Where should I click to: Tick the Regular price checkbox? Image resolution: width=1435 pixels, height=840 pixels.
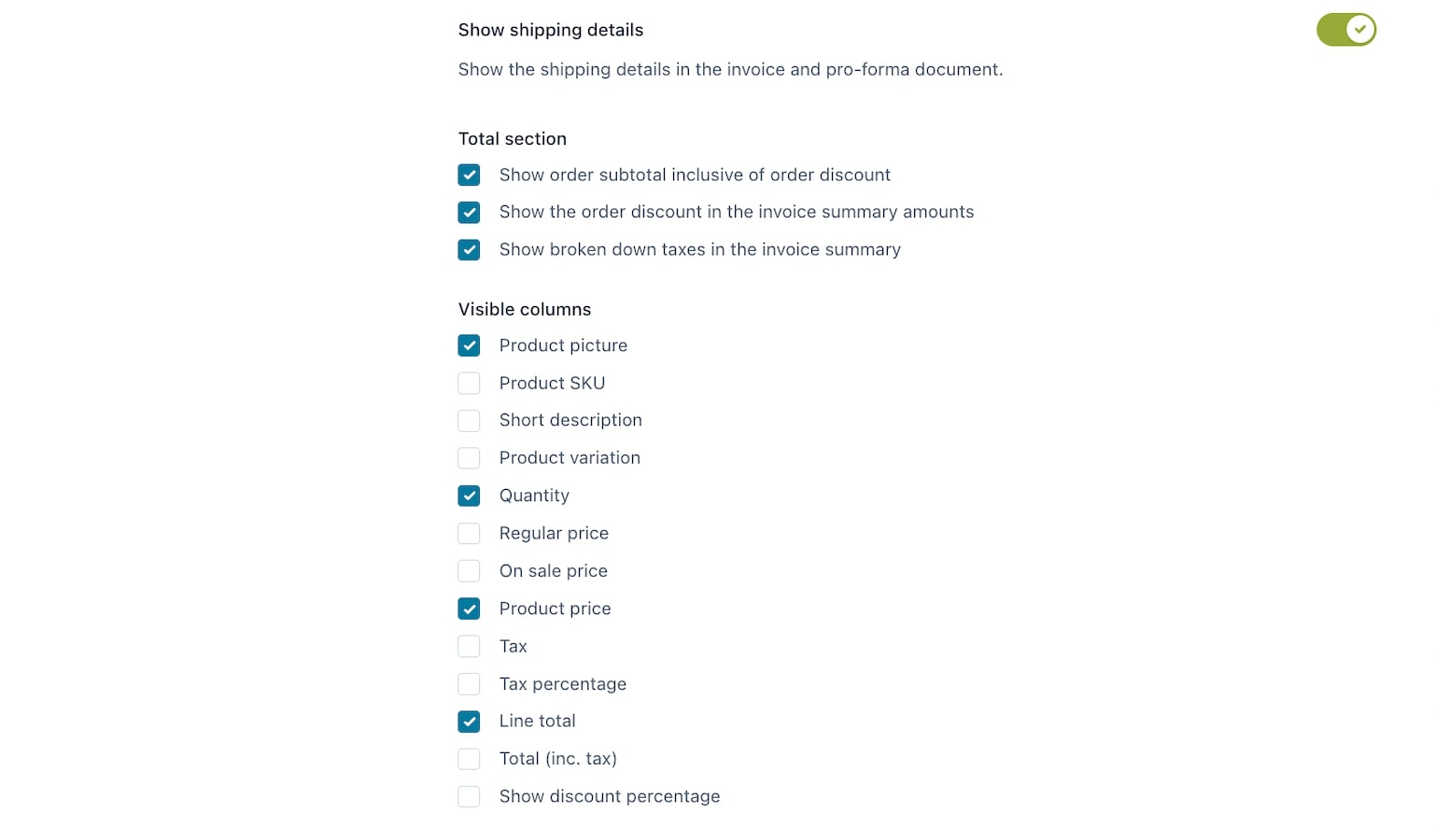469,534
